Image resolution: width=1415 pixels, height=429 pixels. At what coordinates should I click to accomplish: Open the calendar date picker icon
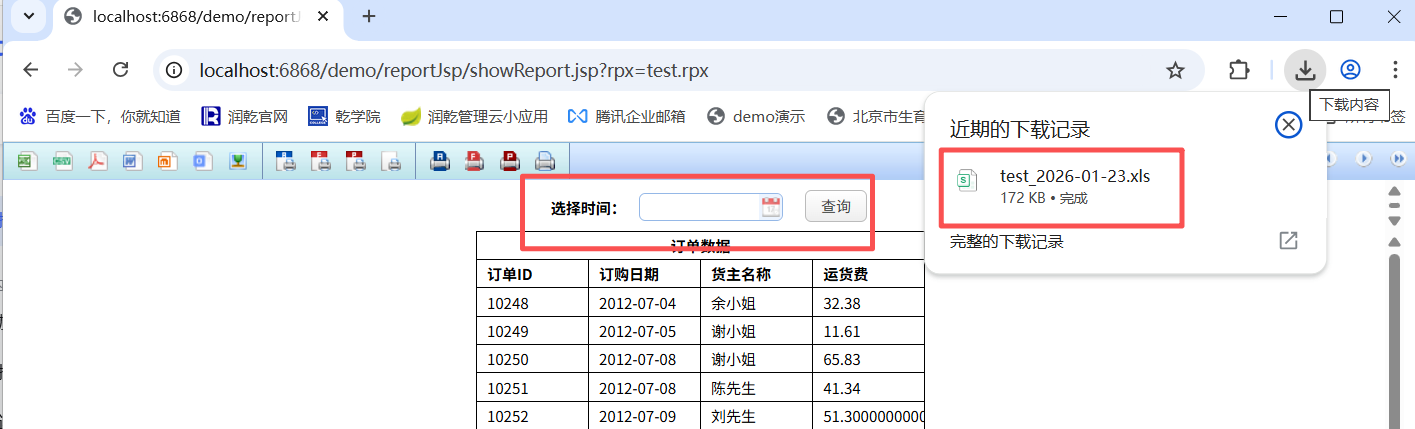[771, 207]
